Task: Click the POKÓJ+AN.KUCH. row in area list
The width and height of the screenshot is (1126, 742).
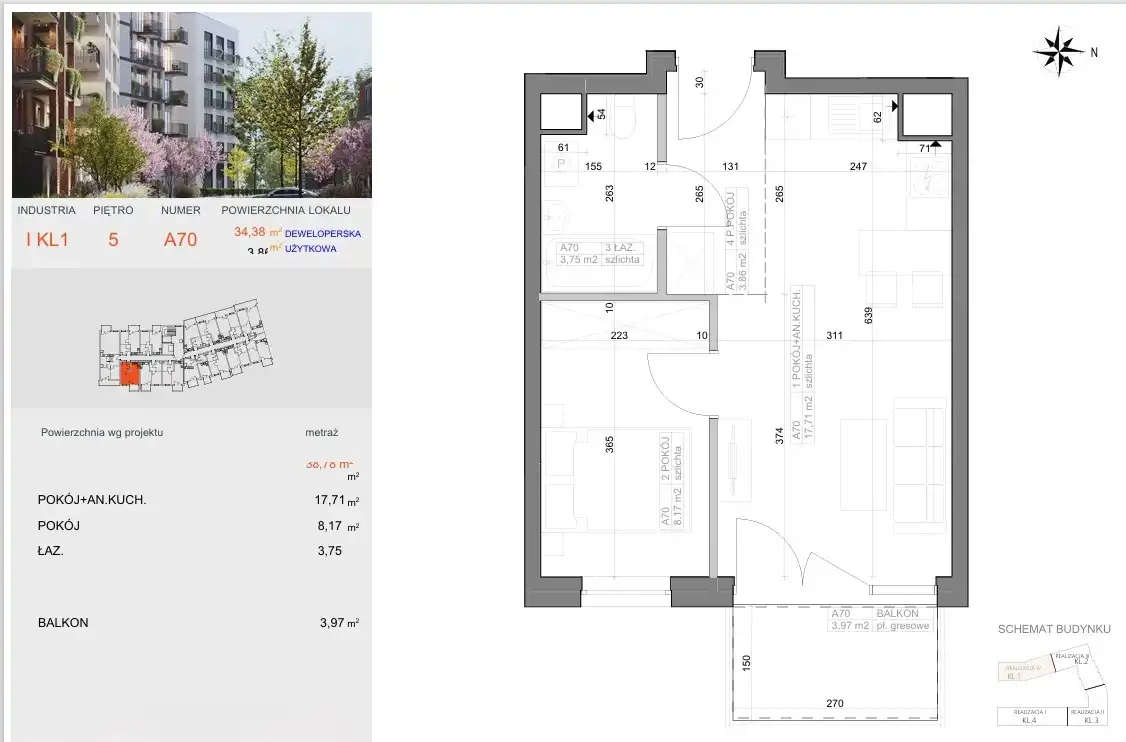Action: 190,500
